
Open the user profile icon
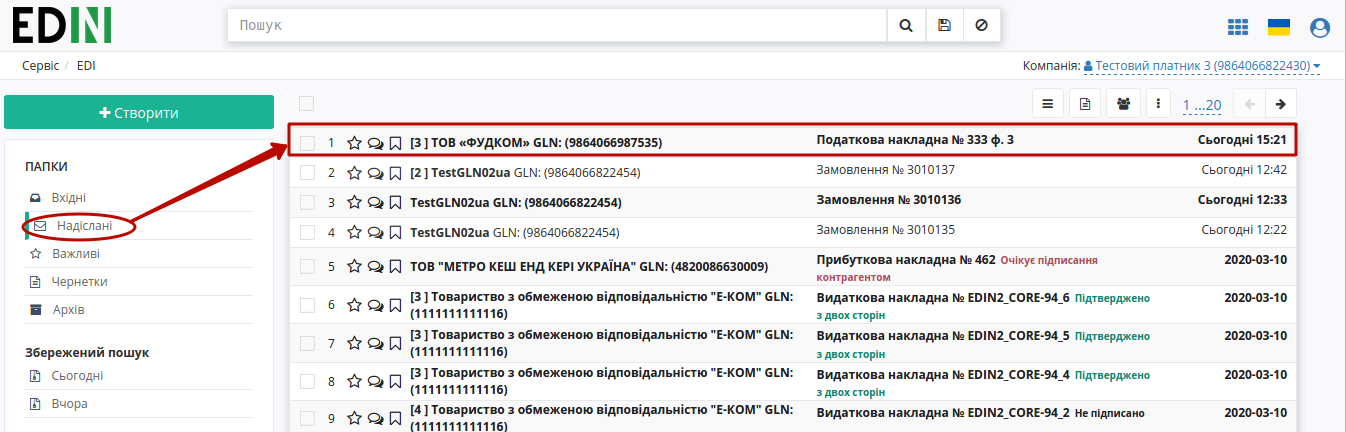point(1320,27)
